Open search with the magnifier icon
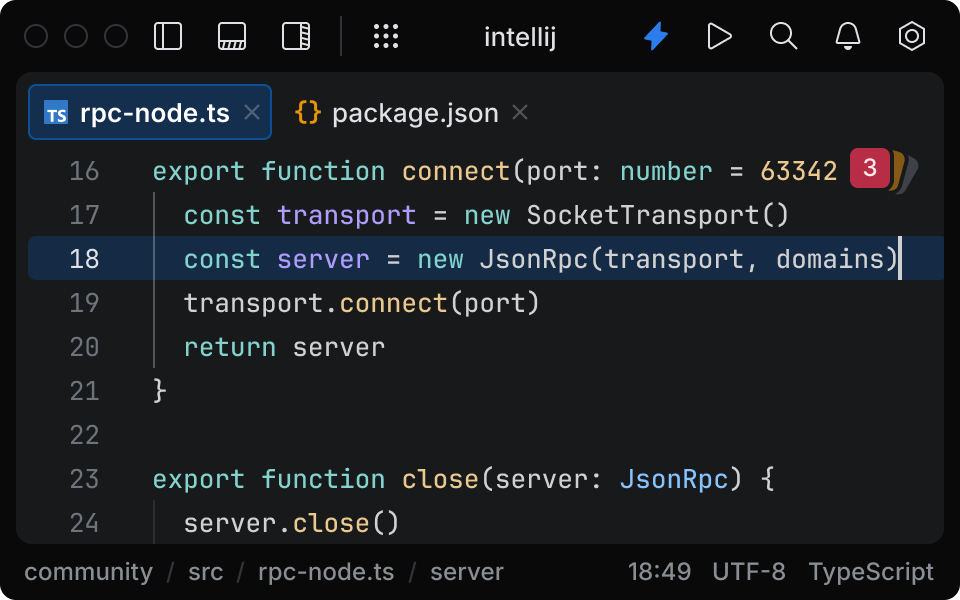 coord(783,36)
